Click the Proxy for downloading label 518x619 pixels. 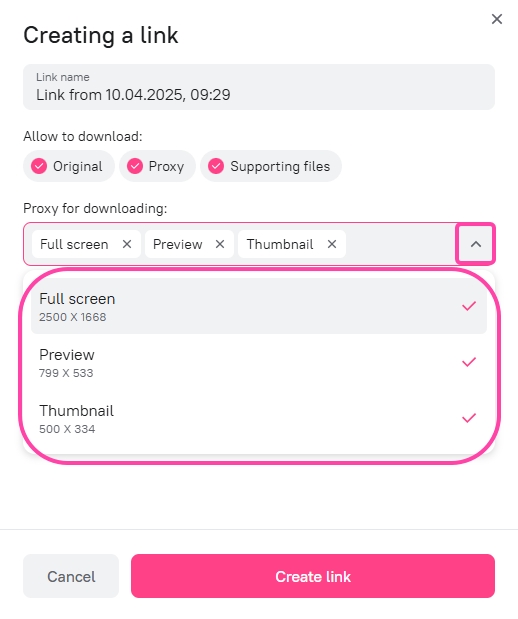[95, 208]
